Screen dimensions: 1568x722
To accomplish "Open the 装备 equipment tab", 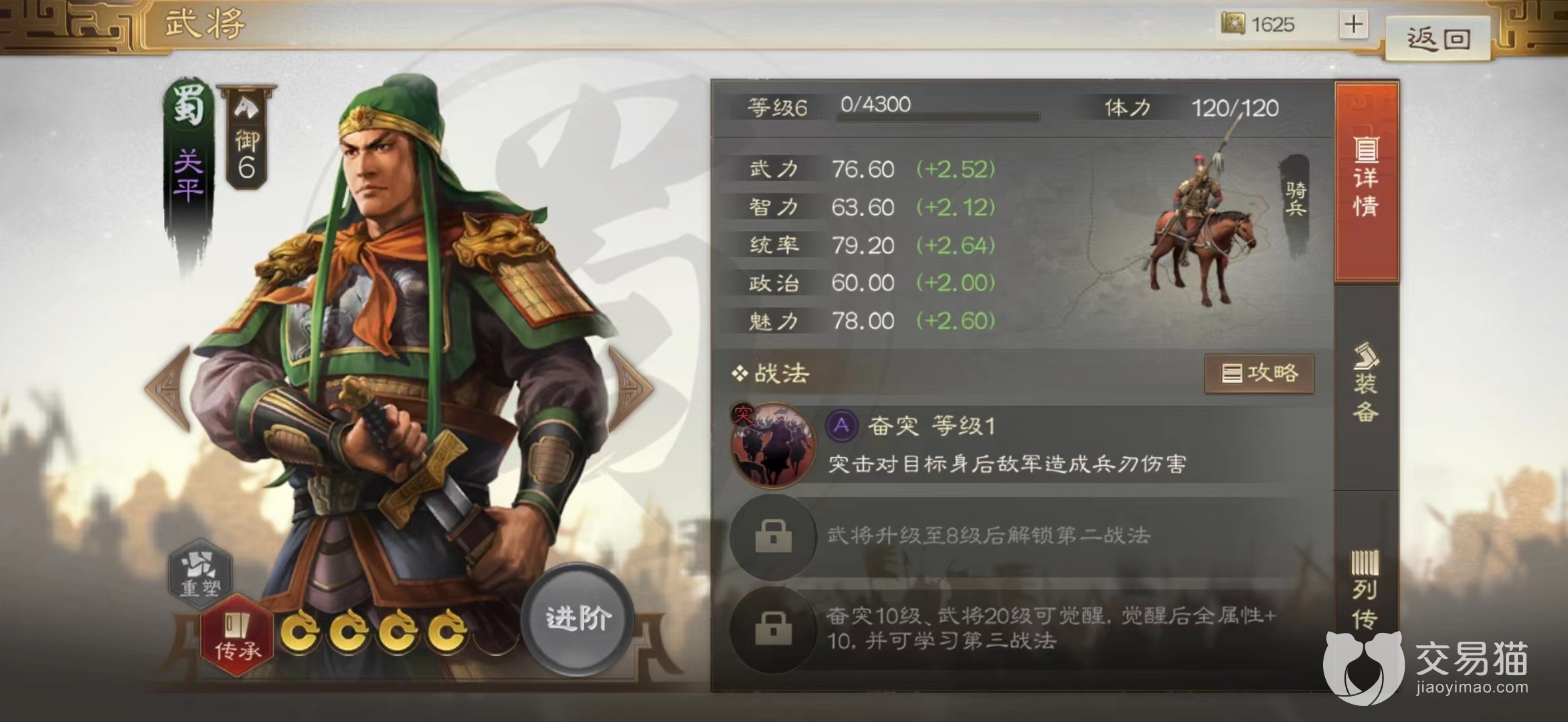I will 1366,385.
